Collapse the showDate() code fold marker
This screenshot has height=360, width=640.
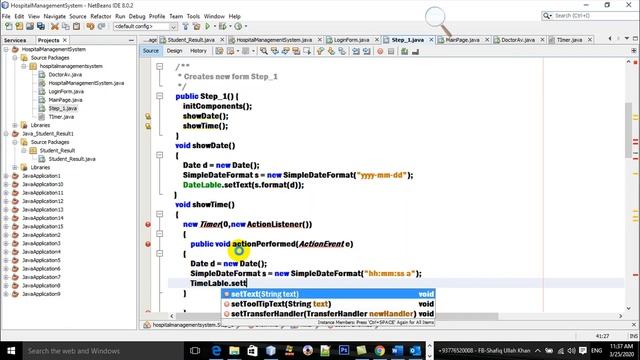[160, 155]
